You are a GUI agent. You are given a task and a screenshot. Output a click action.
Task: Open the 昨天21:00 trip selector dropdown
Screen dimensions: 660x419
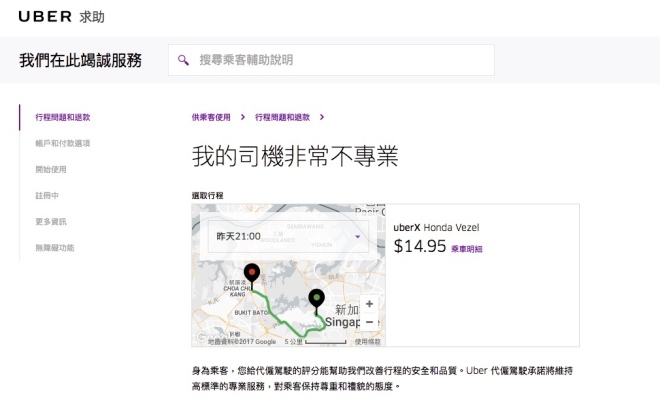click(283, 237)
